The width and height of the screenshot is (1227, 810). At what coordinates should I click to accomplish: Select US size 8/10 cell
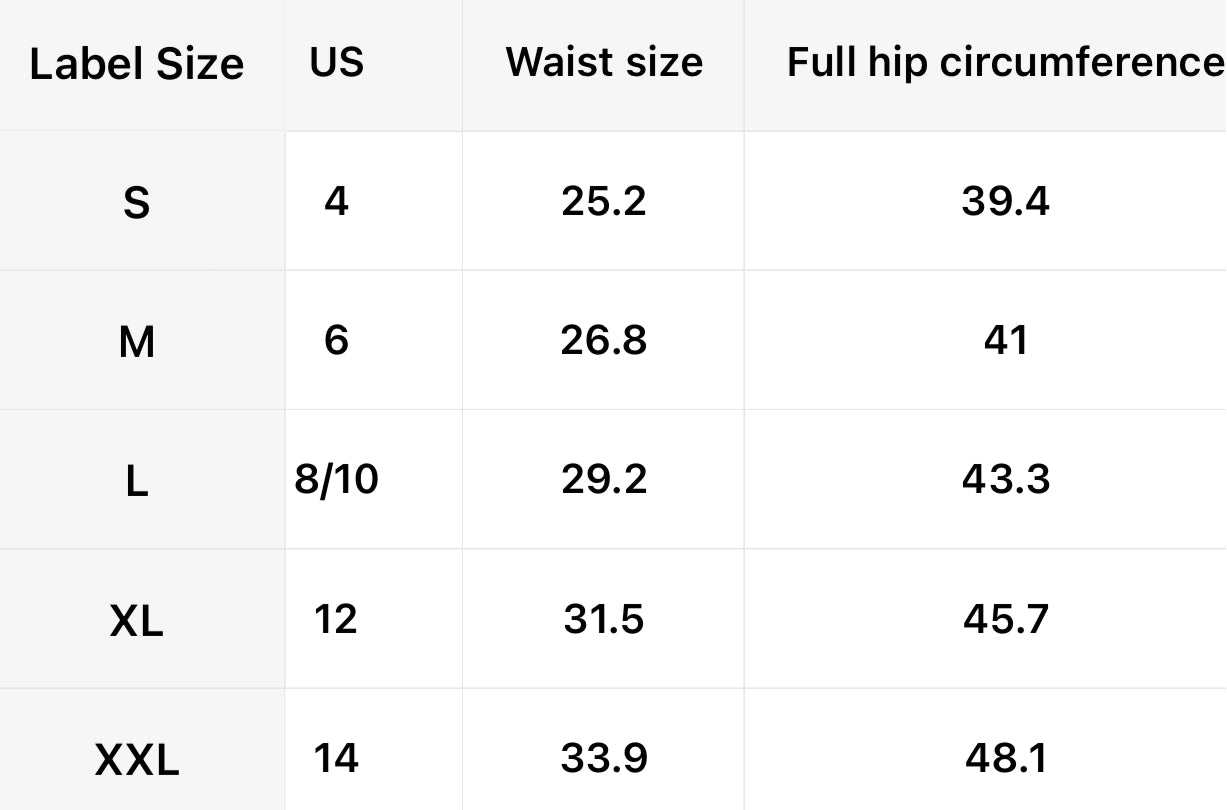[337, 479]
